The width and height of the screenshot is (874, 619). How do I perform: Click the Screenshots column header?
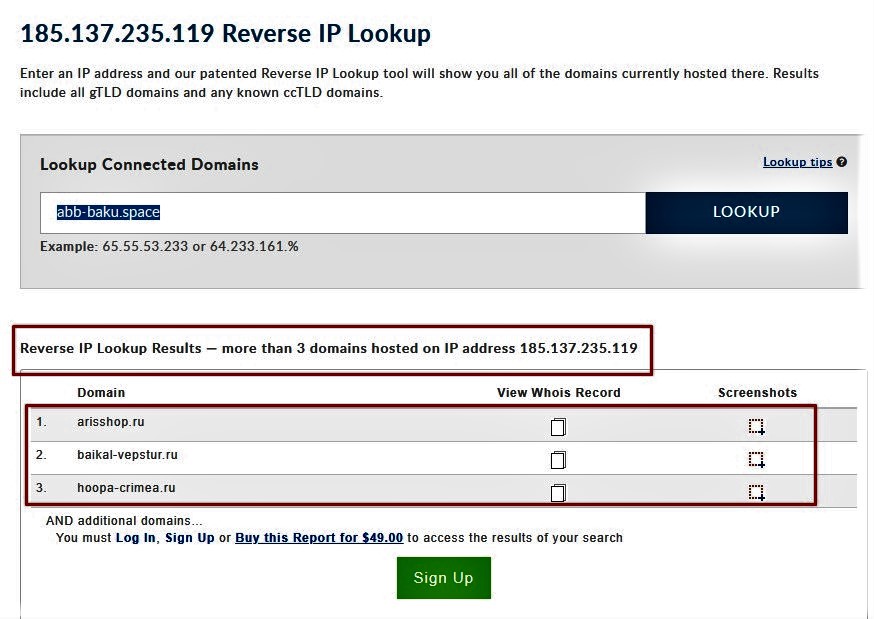(x=757, y=393)
